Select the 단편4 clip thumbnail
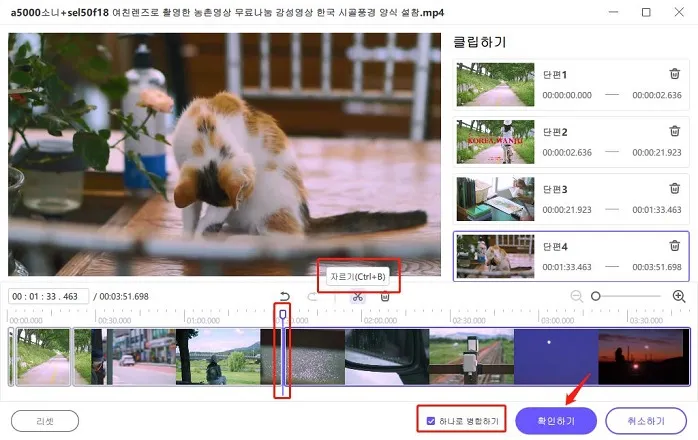Image resolution: width=698 pixels, height=440 pixels. pos(495,257)
